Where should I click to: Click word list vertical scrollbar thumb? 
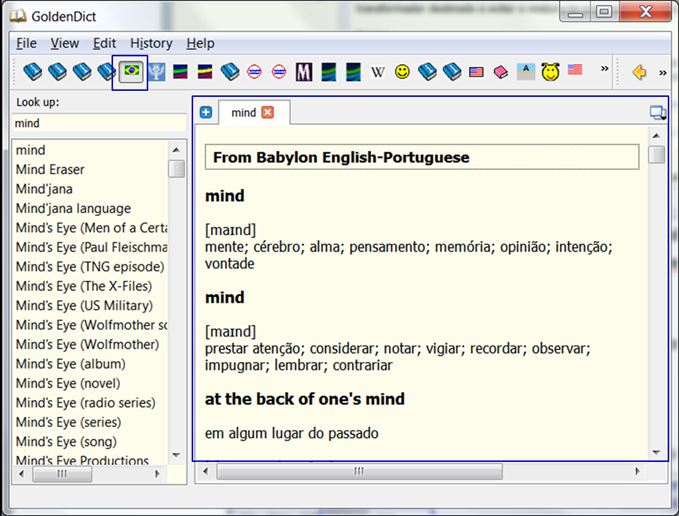coord(176,169)
